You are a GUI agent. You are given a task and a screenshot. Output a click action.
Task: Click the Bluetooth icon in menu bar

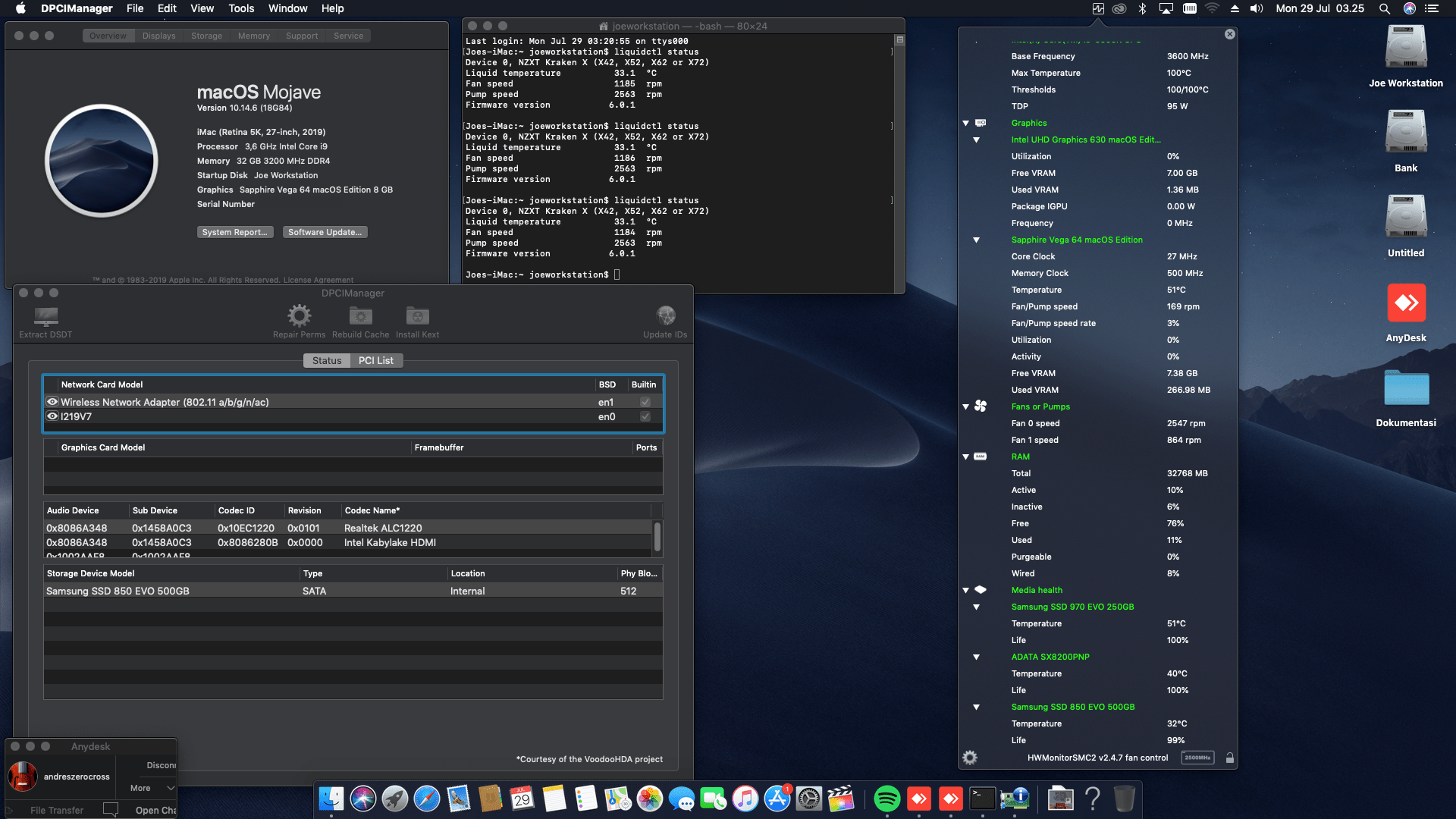(x=1142, y=8)
